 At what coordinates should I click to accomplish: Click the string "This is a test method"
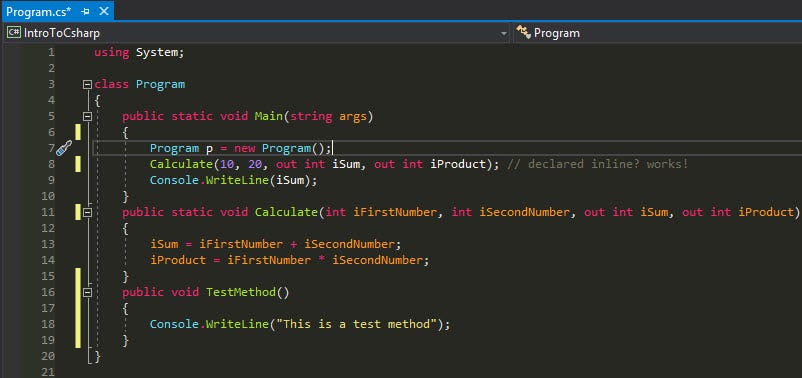(357, 324)
